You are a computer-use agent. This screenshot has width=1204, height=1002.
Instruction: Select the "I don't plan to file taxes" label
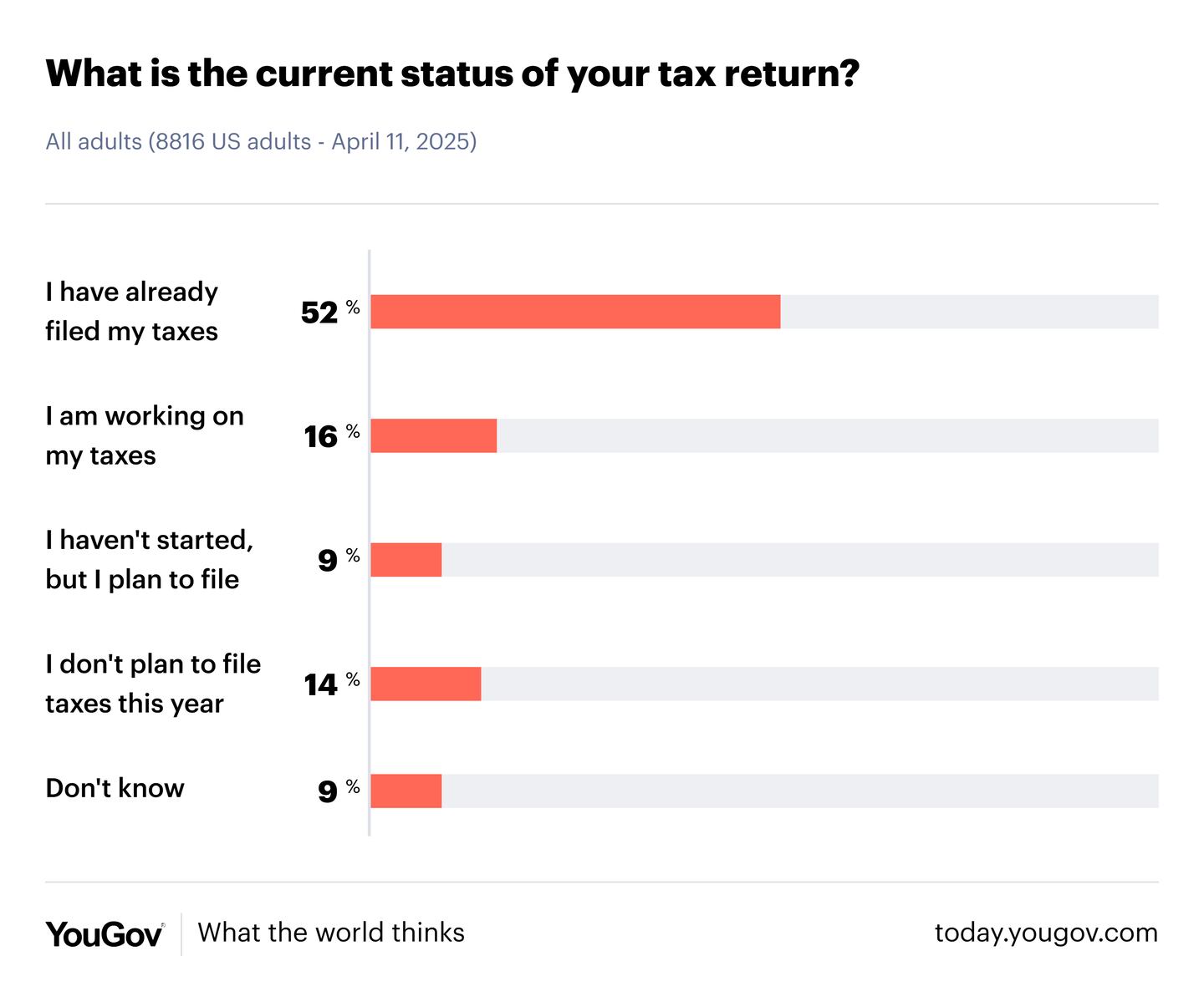click(x=153, y=684)
